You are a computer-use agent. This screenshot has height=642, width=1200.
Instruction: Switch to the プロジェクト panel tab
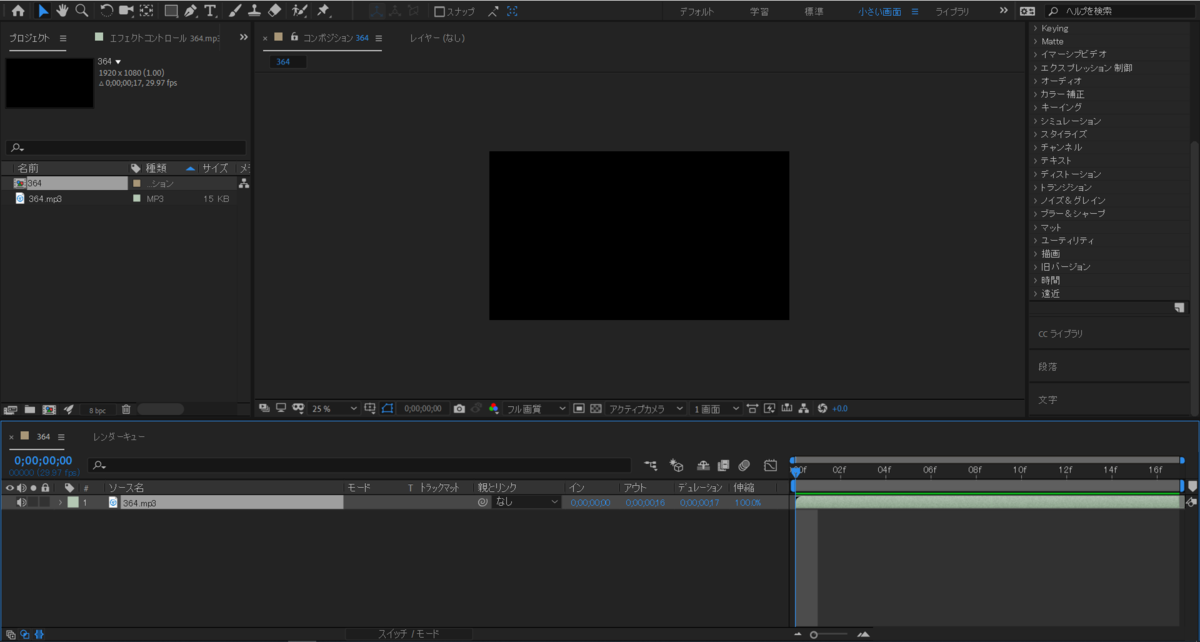[x=29, y=38]
